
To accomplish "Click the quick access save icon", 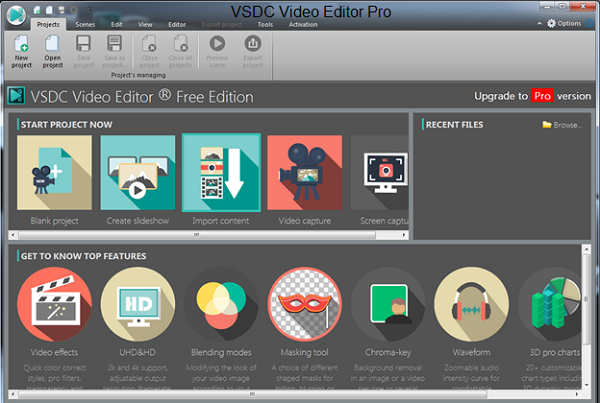I will tap(62, 10).
